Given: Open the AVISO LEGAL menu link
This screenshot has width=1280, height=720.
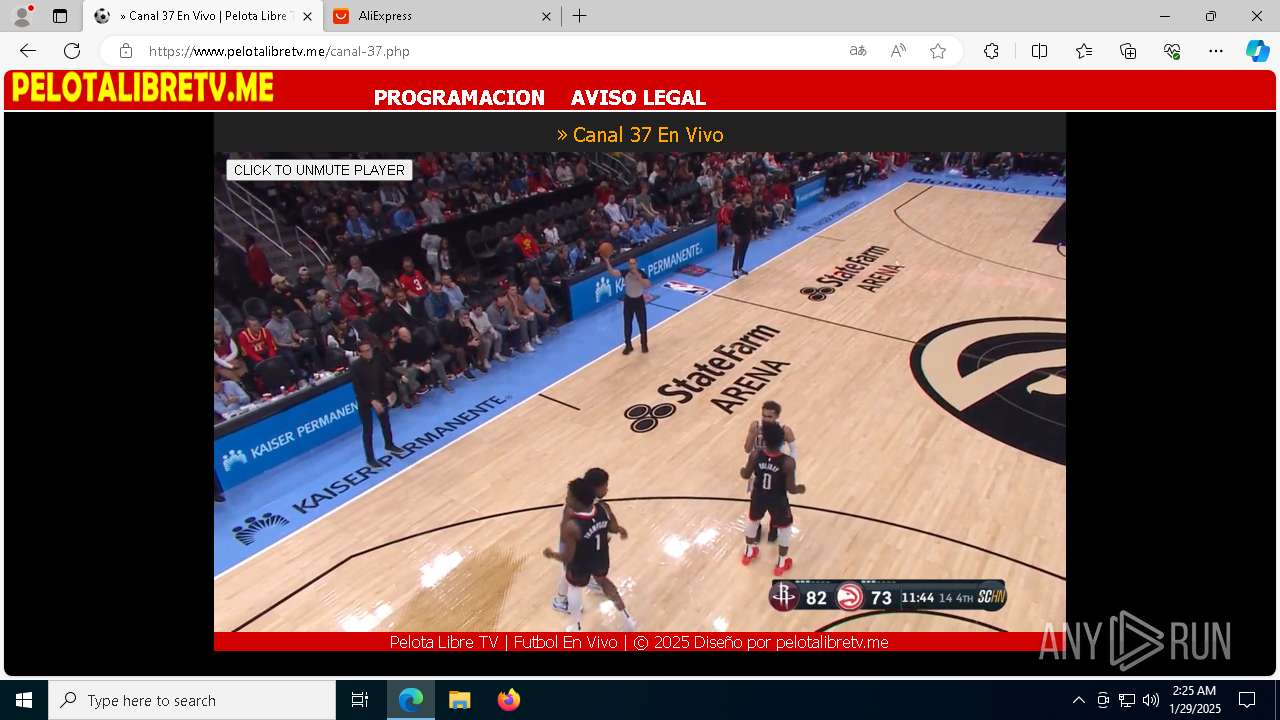Looking at the screenshot, I should point(638,98).
